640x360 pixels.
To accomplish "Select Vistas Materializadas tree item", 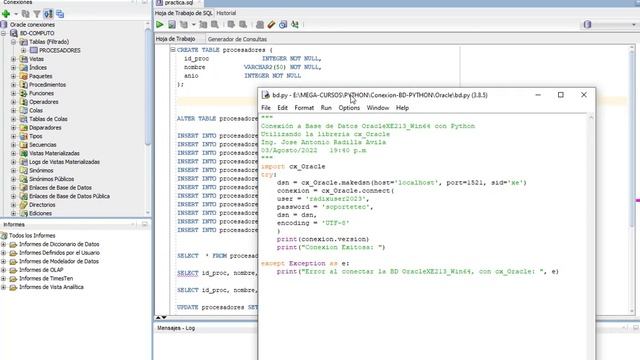I will 54,153.
